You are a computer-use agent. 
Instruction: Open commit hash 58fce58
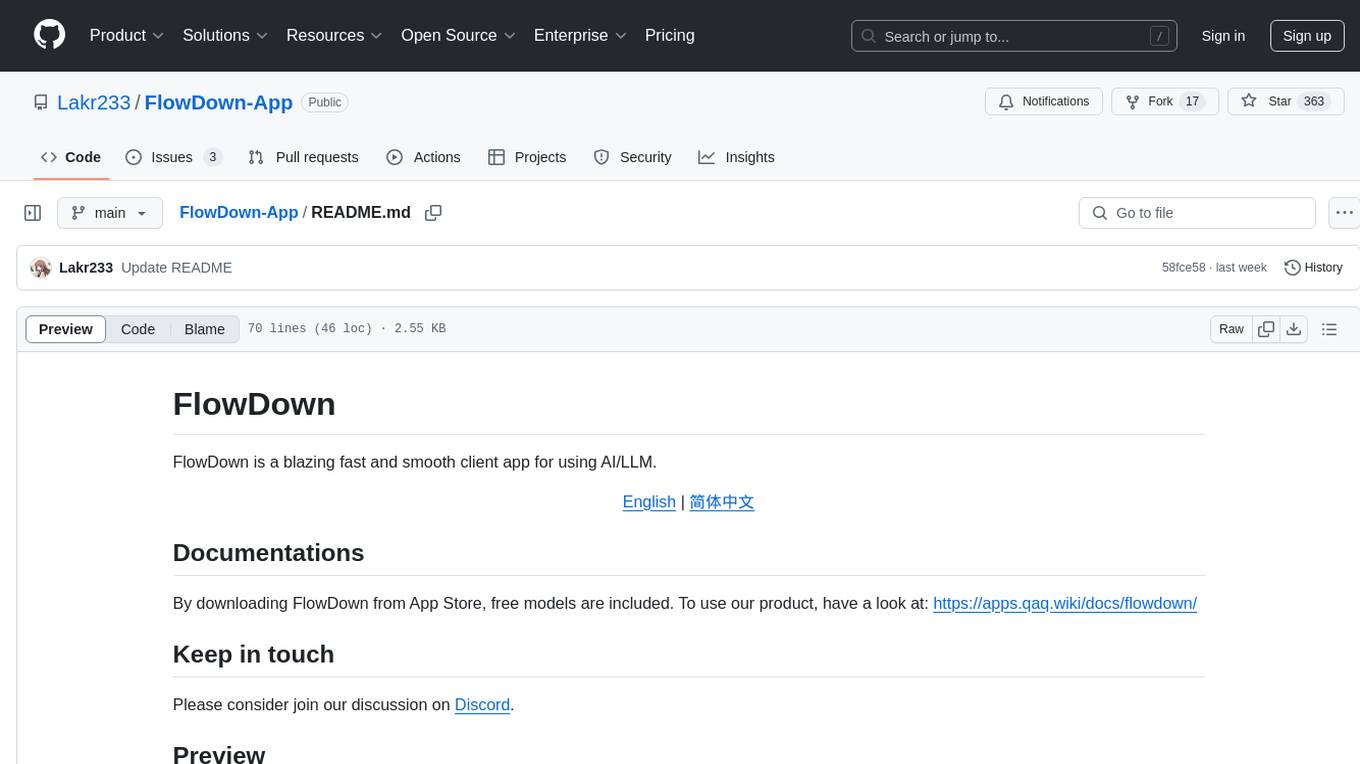coord(1184,268)
